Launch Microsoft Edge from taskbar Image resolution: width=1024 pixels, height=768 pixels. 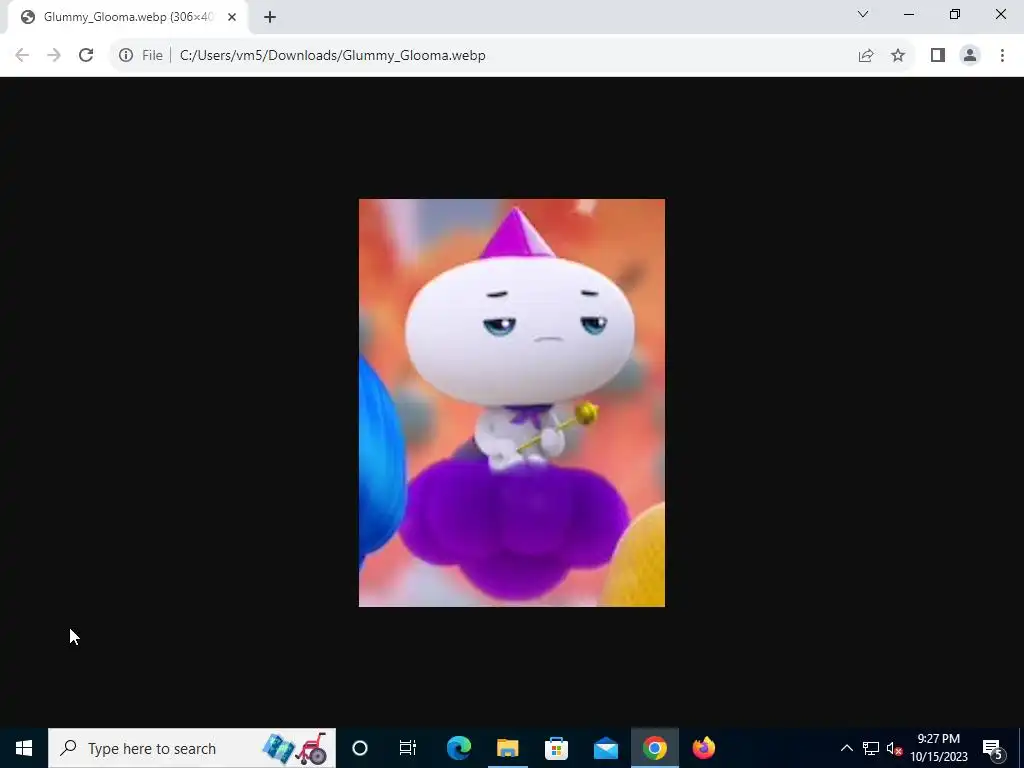pyautogui.click(x=459, y=748)
